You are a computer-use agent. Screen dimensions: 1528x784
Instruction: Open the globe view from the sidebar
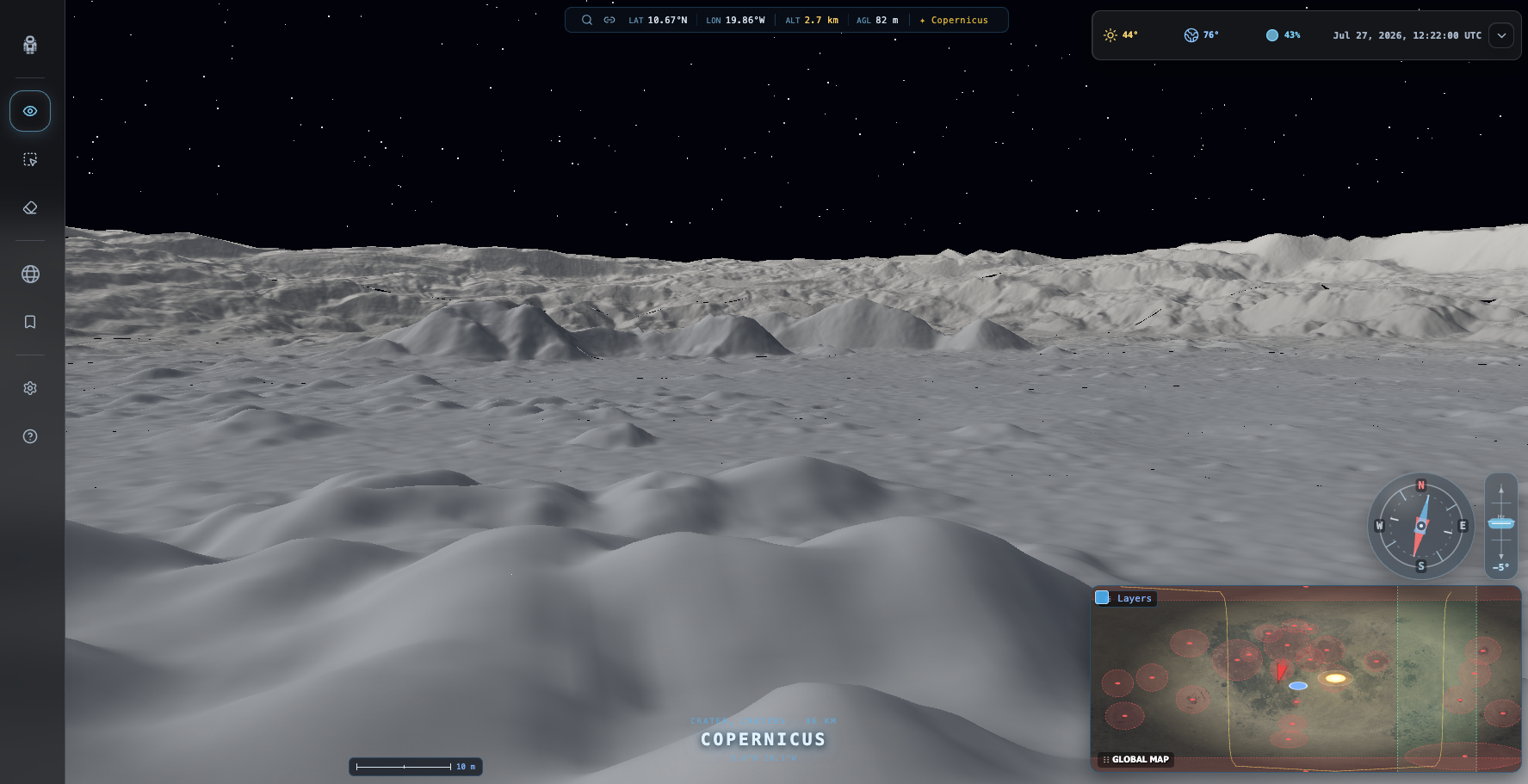(30, 274)
